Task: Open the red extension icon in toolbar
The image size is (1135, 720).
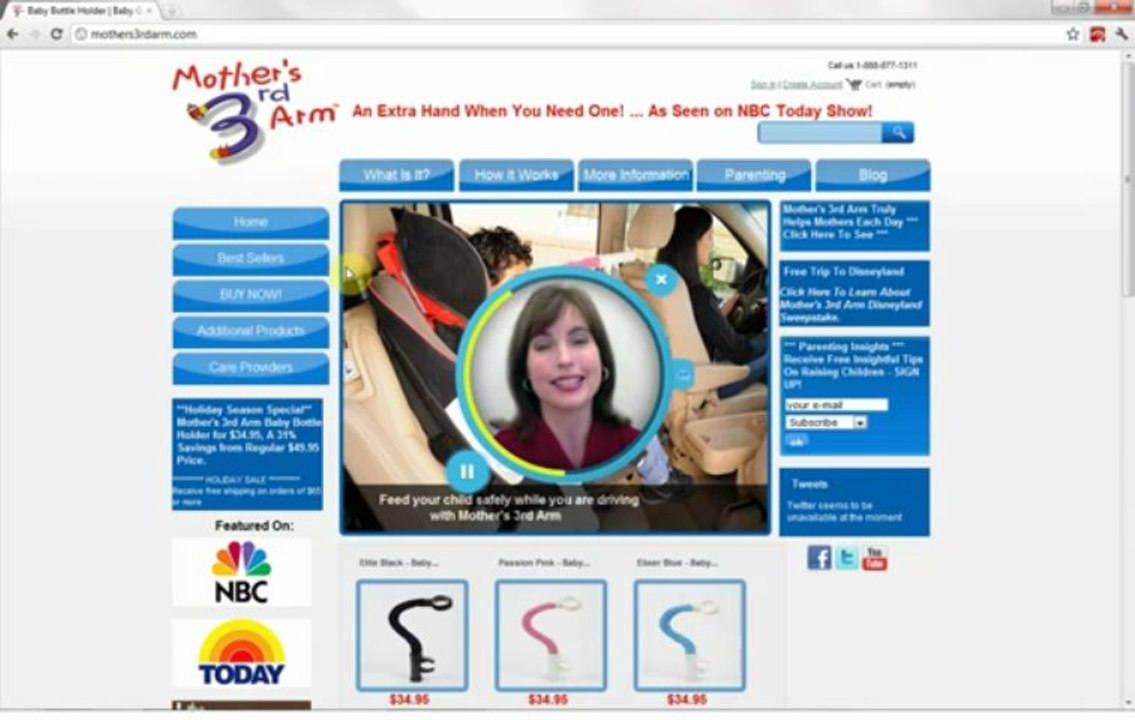Action: [x=1097, y=34]
